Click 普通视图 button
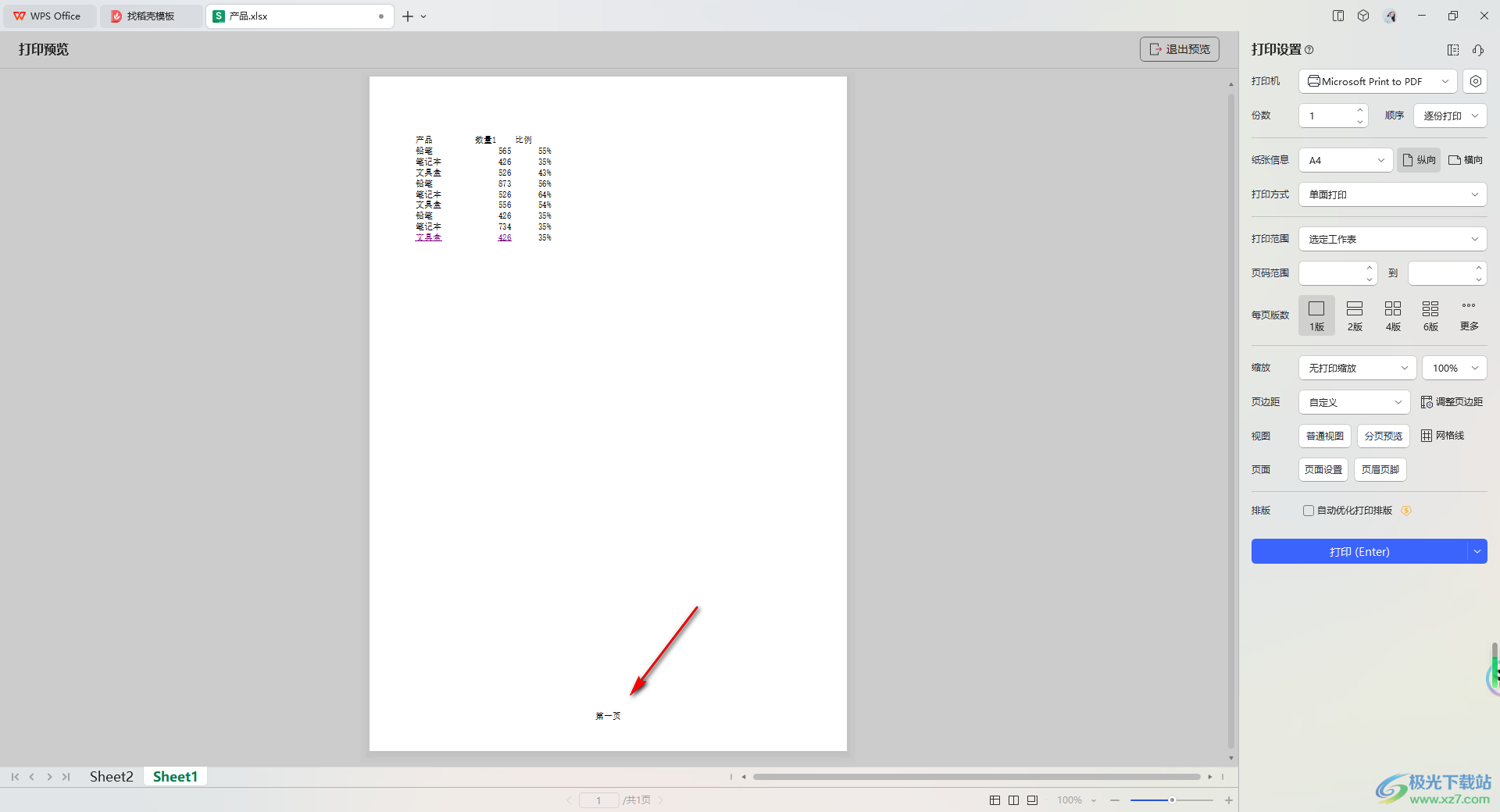Viewport: 1500px width, 812px height. pos(1324,436)
